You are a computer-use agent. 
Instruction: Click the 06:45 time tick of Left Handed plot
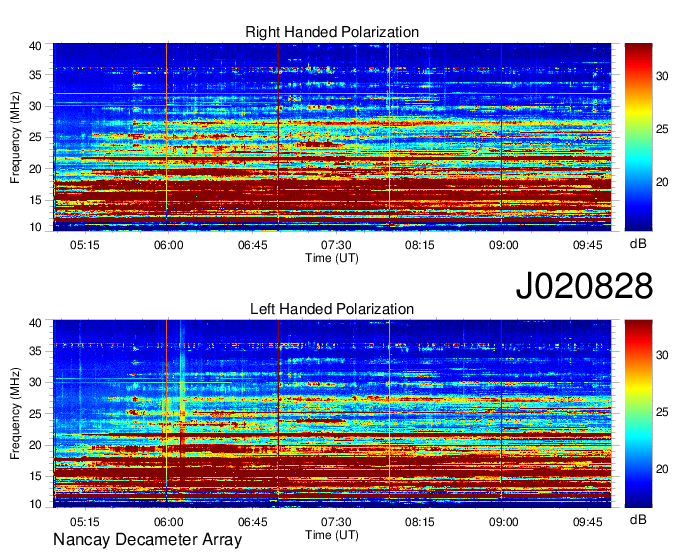tap(252, 522)
